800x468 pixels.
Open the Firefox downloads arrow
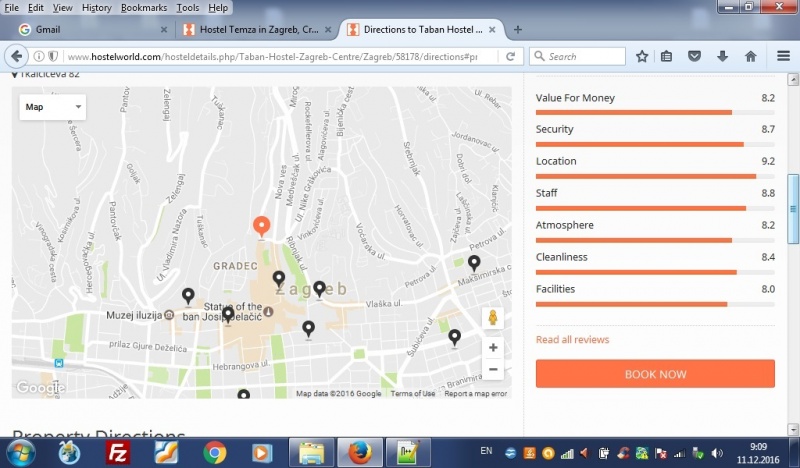[x=722, y=56]
